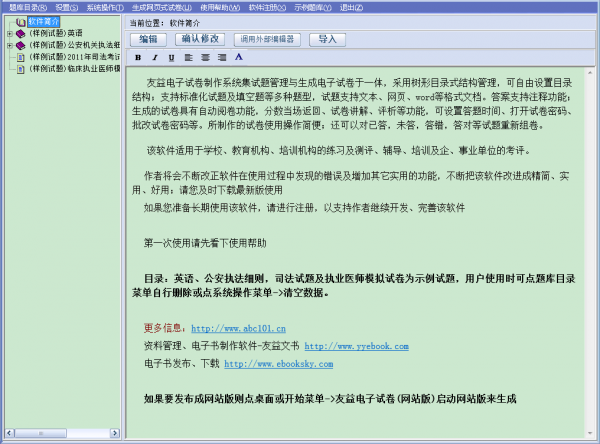Click the line starting 如果您准备长期使用该软件

click(304, 208)
